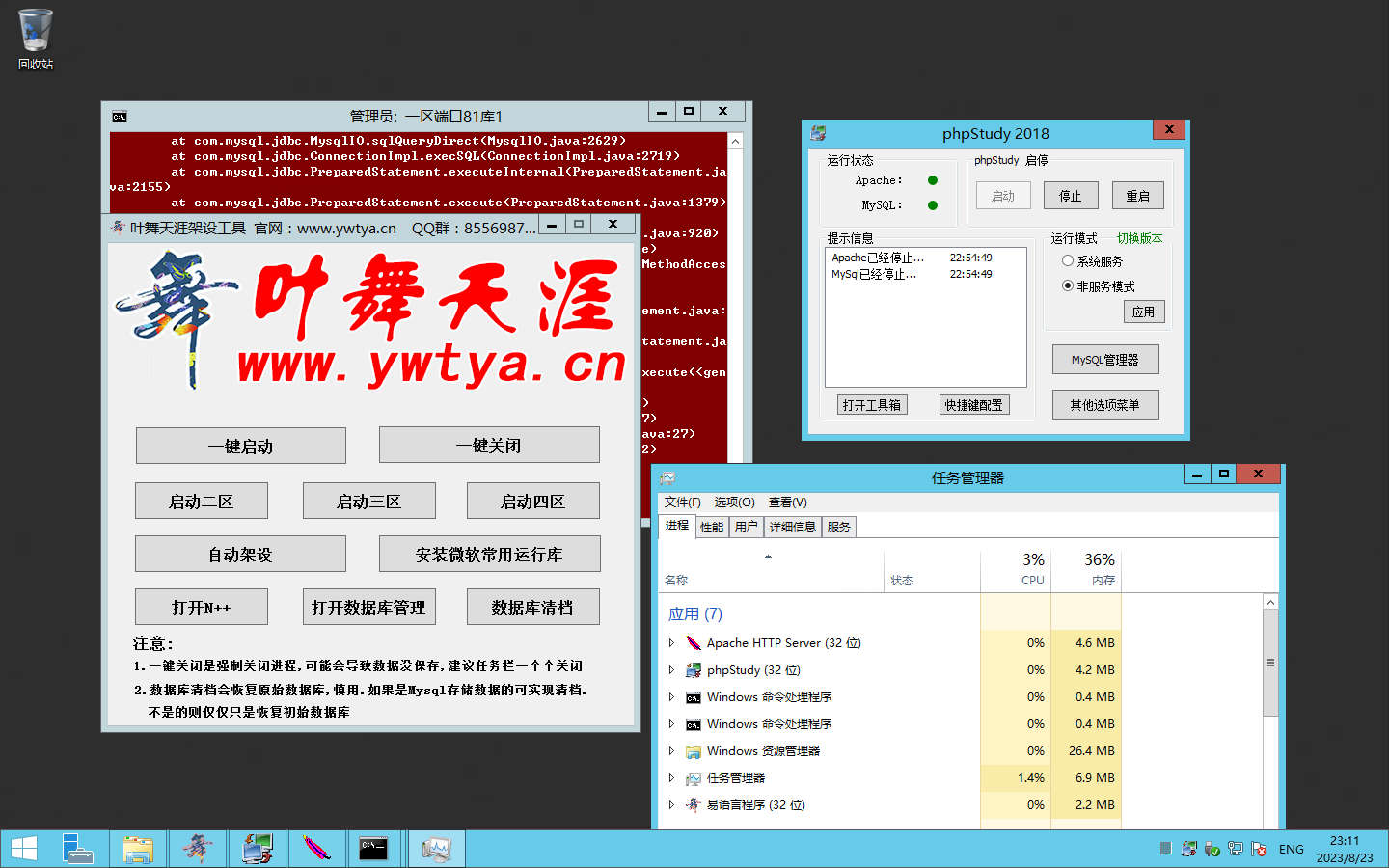Expand phpStudy (32 位) process row

671,669
